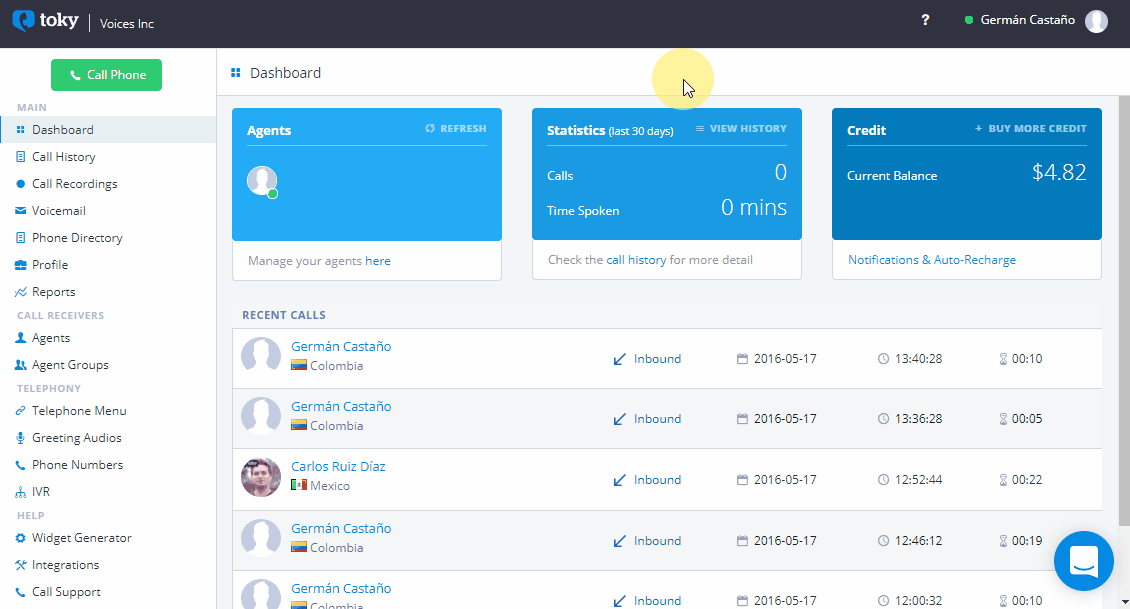Open the Voicemail menu item
The height and width of the screenshot is (609, 1130).
(58, 211)
